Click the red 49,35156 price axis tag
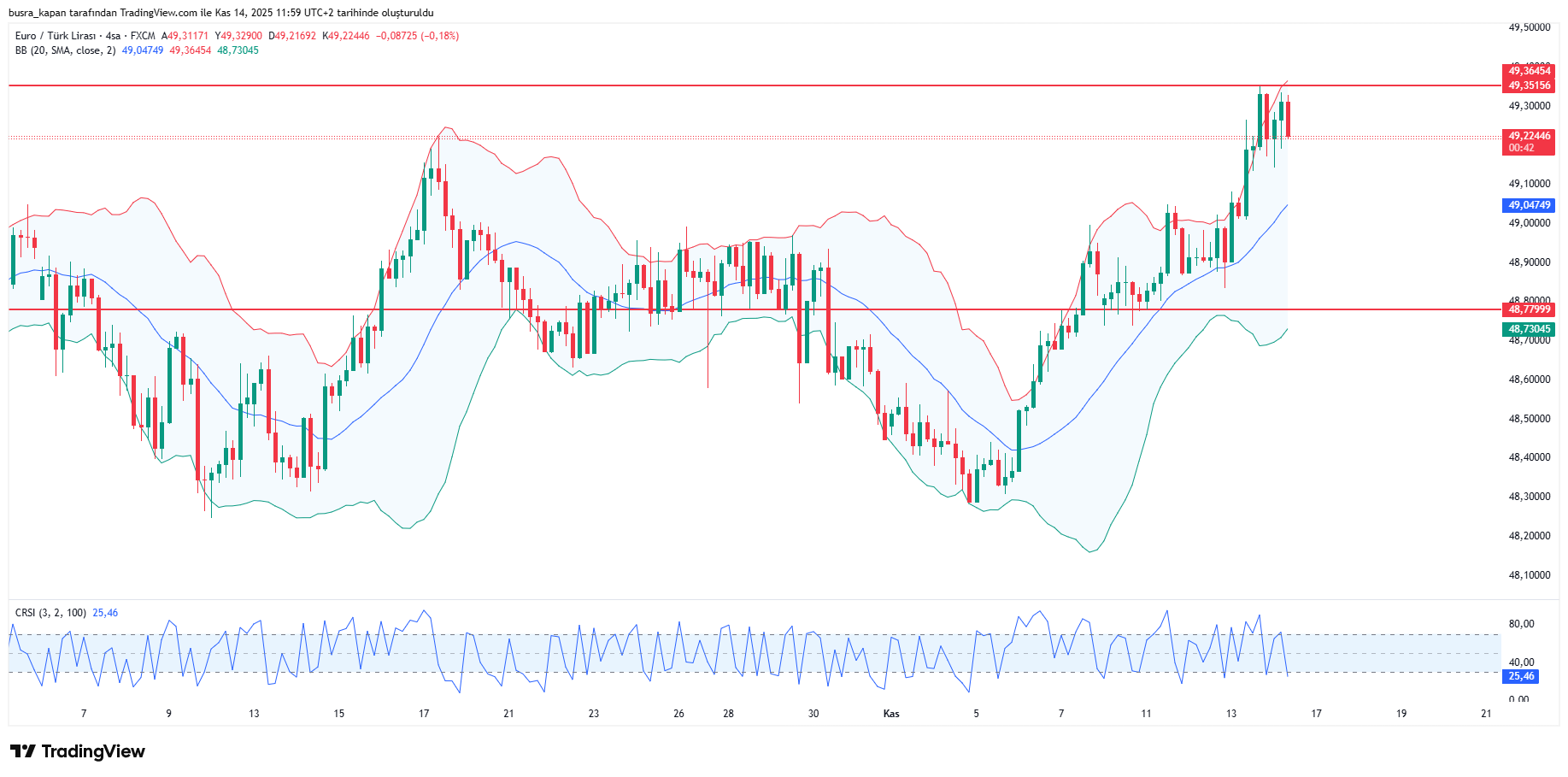1568x777 pixels. 1529,85
